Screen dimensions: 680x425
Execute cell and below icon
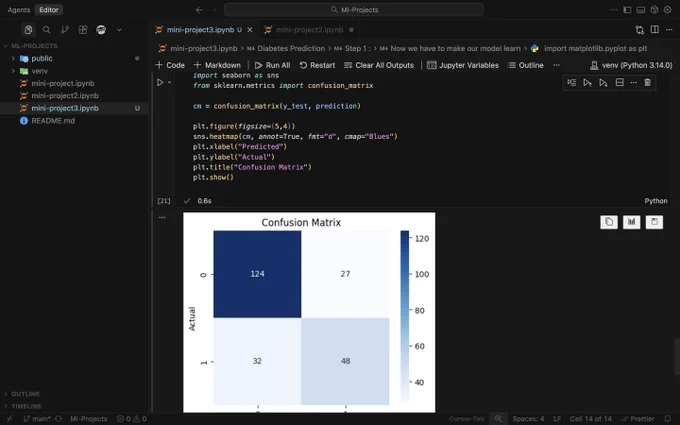pos(603,82)
